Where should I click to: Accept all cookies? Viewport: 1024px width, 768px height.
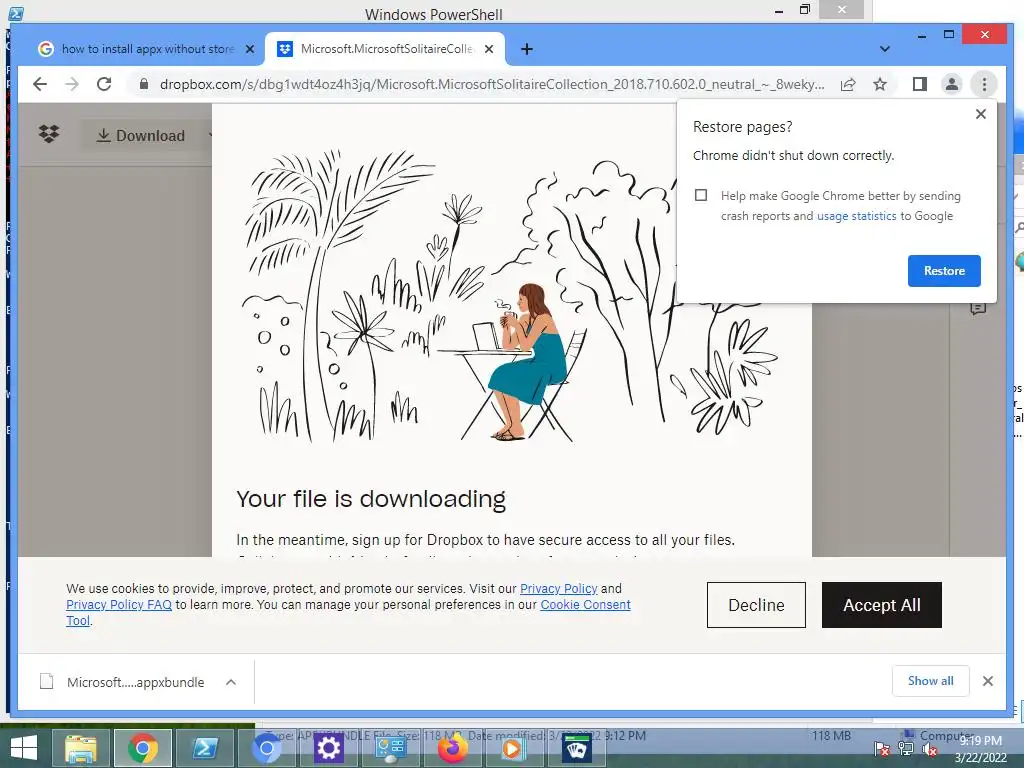click(x=882, y=605)
